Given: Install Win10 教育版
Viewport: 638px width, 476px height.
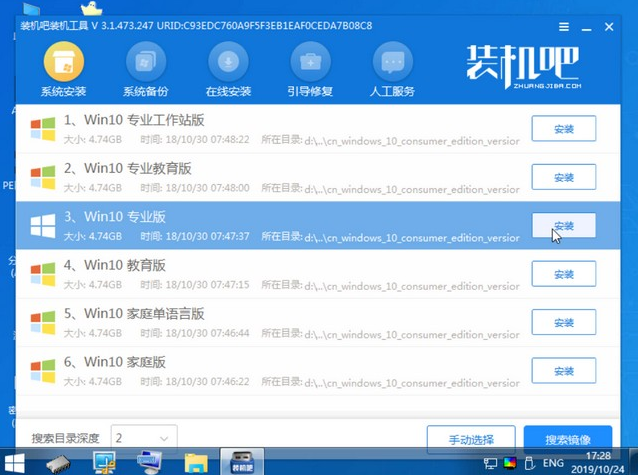Looking at the screenshot, I should click(x=564, y=274).
